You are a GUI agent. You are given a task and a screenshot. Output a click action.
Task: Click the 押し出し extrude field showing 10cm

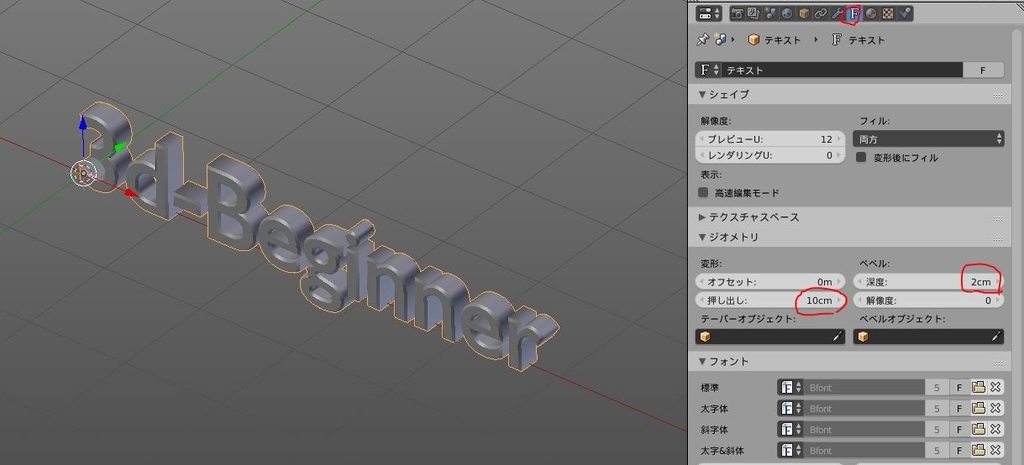tap(770, 300)
